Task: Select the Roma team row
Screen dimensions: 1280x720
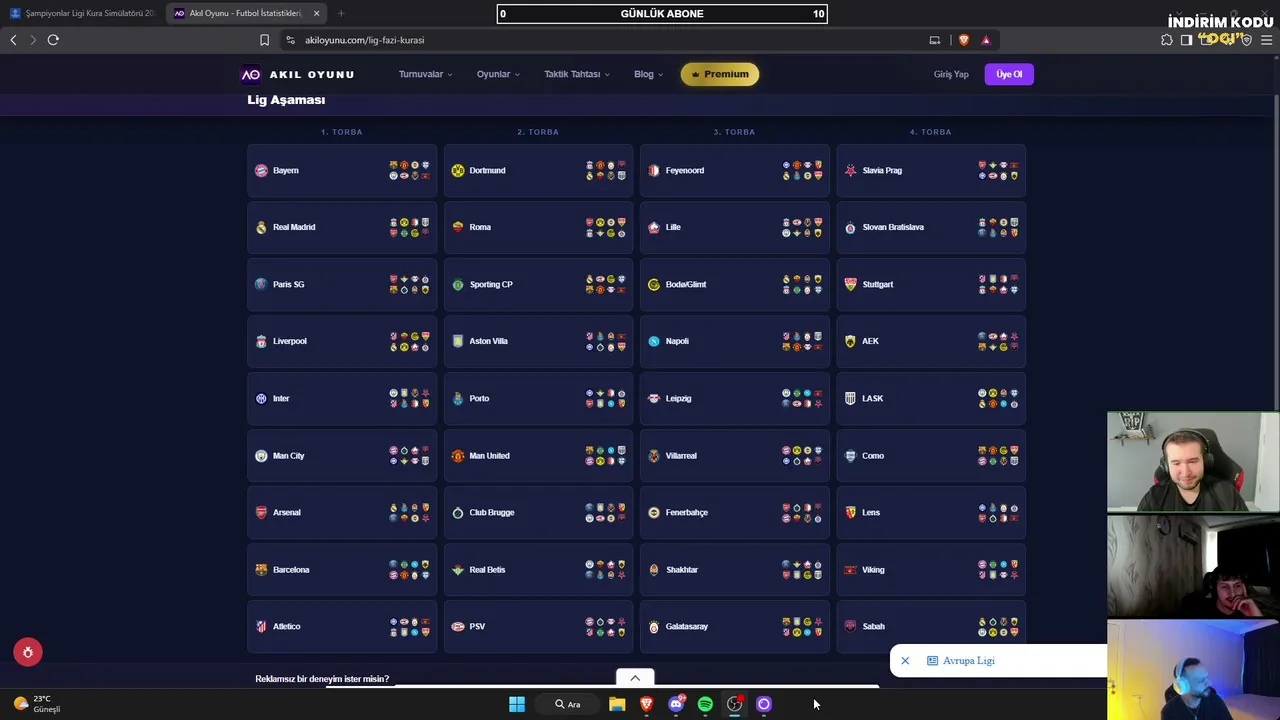Action: [538, 228]
